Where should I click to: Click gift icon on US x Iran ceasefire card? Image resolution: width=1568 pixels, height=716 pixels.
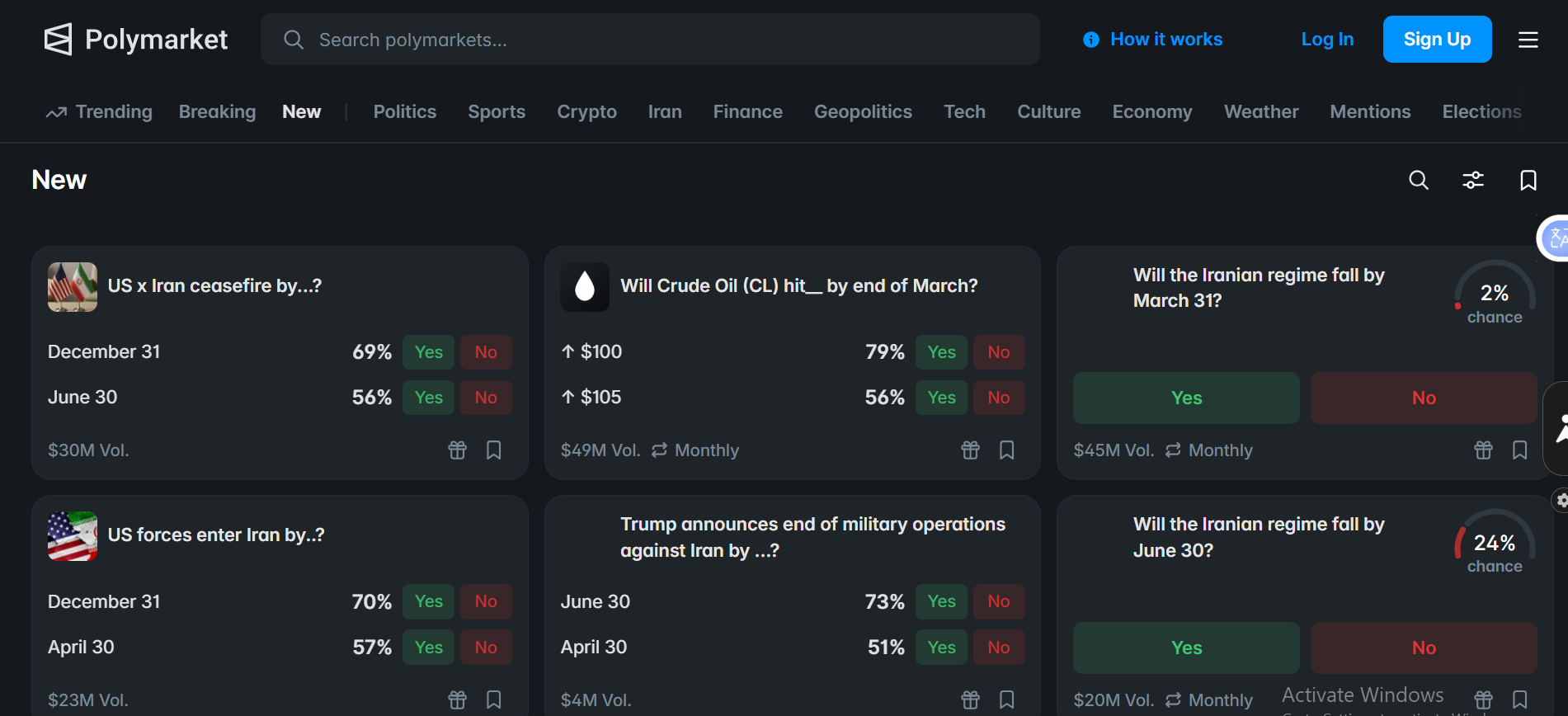click(x=457, y=450)
